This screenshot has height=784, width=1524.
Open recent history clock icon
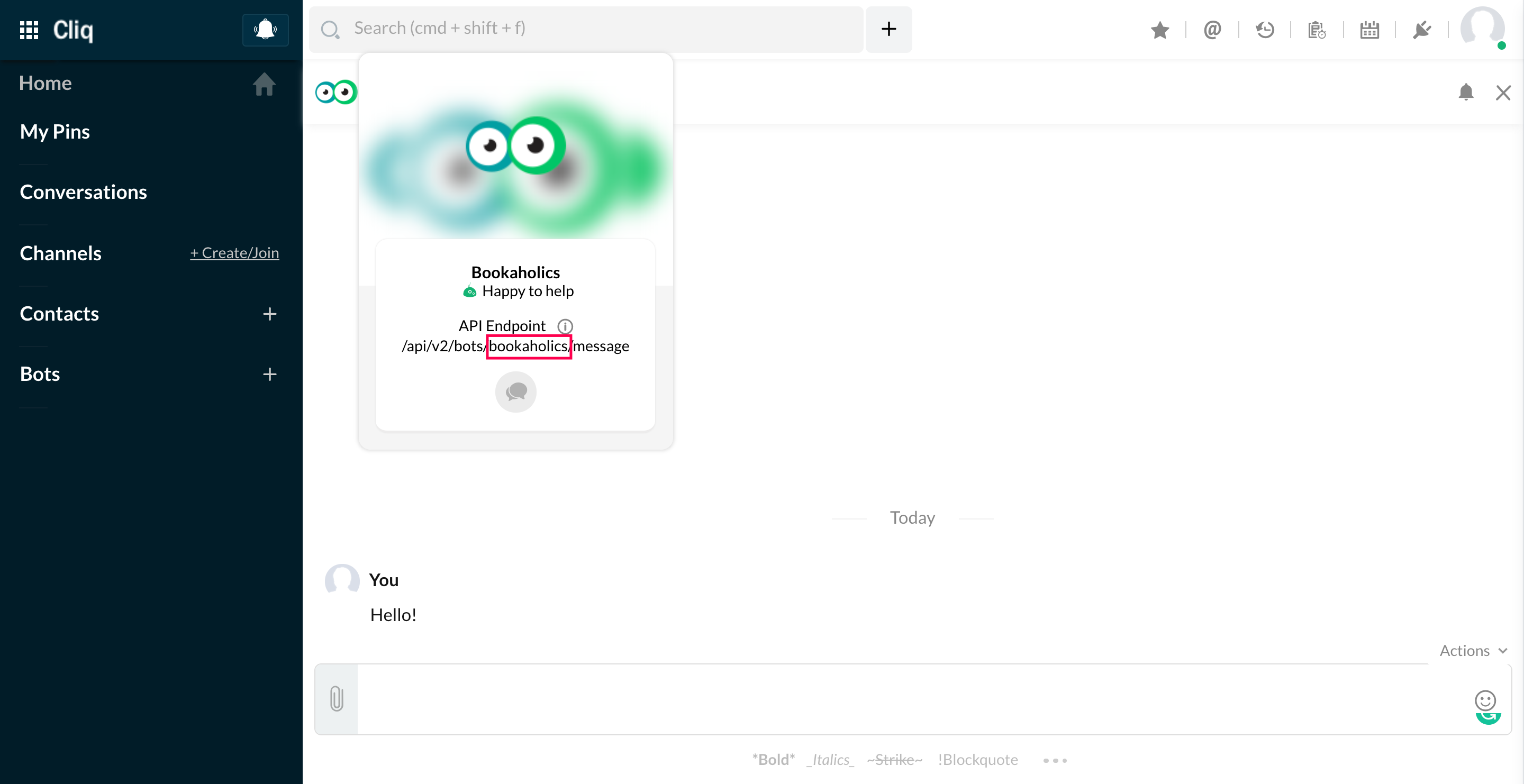1264,30
